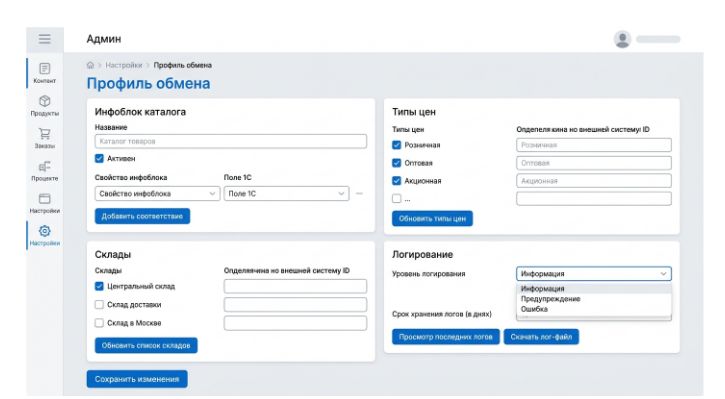Uncheck the Активен checkbox

click(x=99, y=159)
